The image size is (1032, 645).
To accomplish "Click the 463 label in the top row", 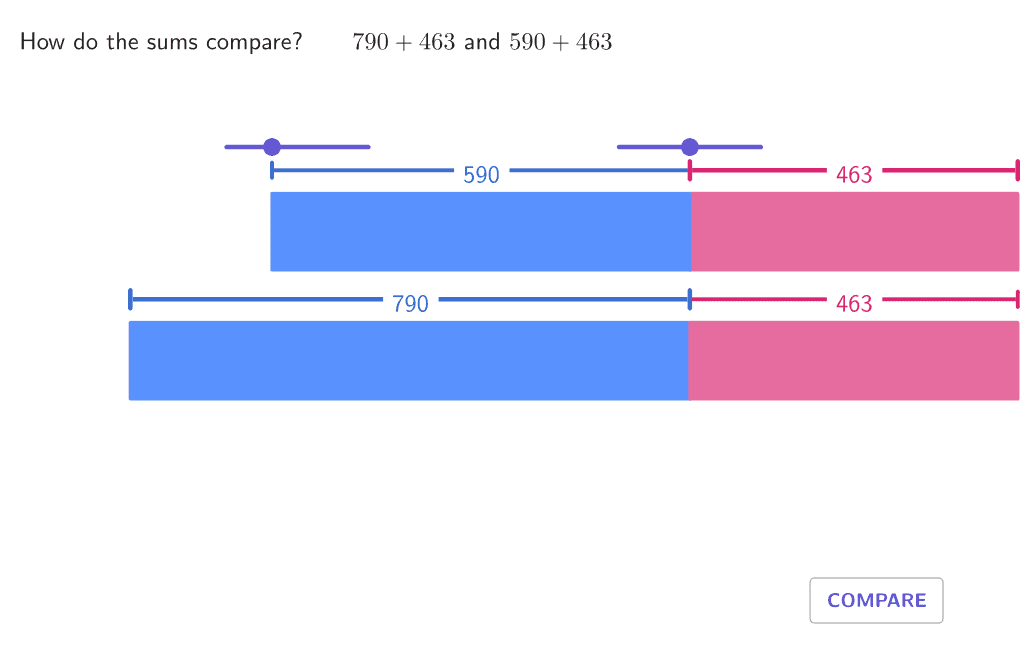I will click(854, 175).
